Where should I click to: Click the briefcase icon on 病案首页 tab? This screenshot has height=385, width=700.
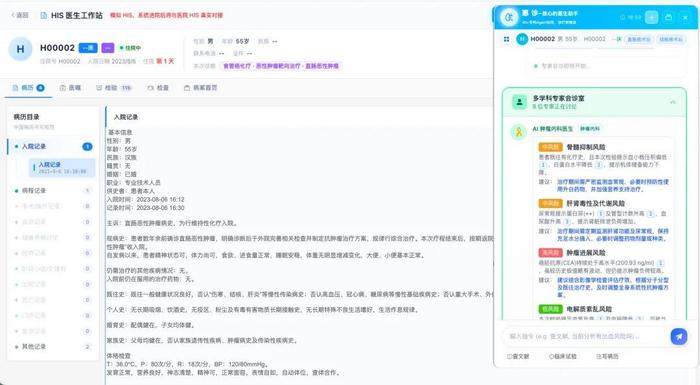click(x=187, y=88)
